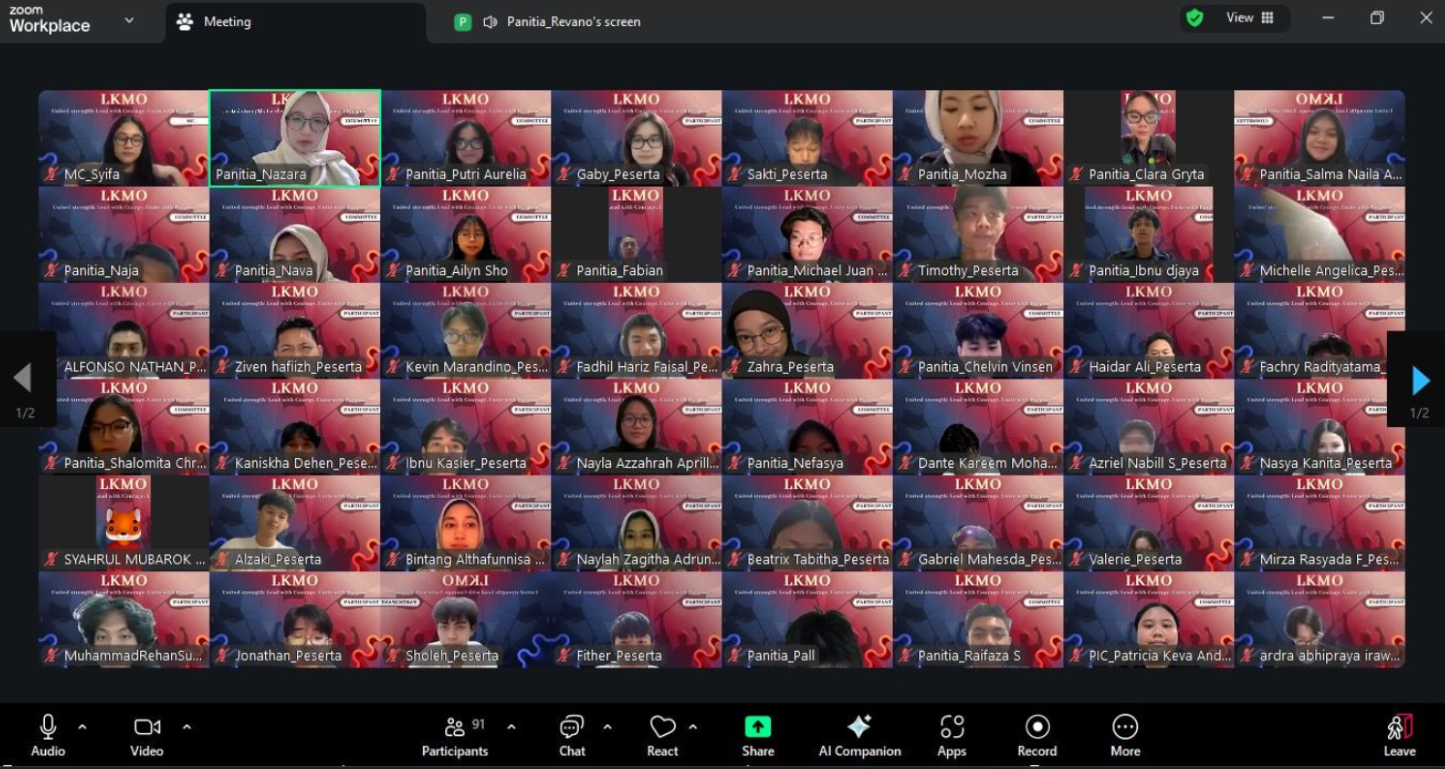Viewport: 1445px width, 769px height.
Task: Switch to the Meeting tab
Action: tap(226, 21)
